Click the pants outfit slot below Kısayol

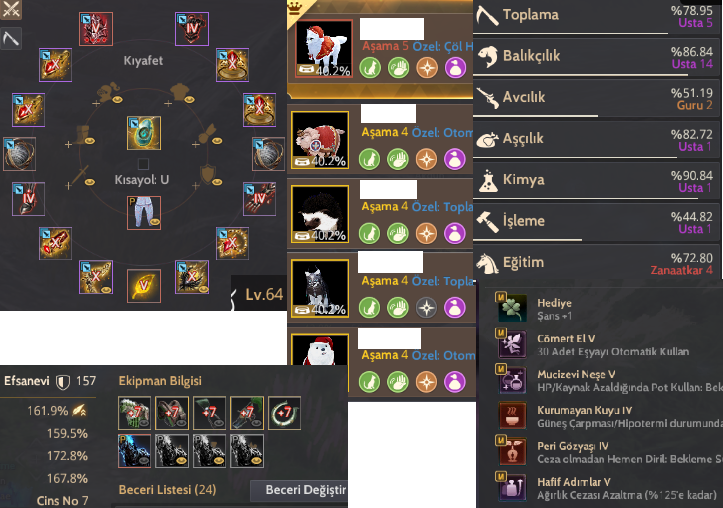click(x=144, y=213)
